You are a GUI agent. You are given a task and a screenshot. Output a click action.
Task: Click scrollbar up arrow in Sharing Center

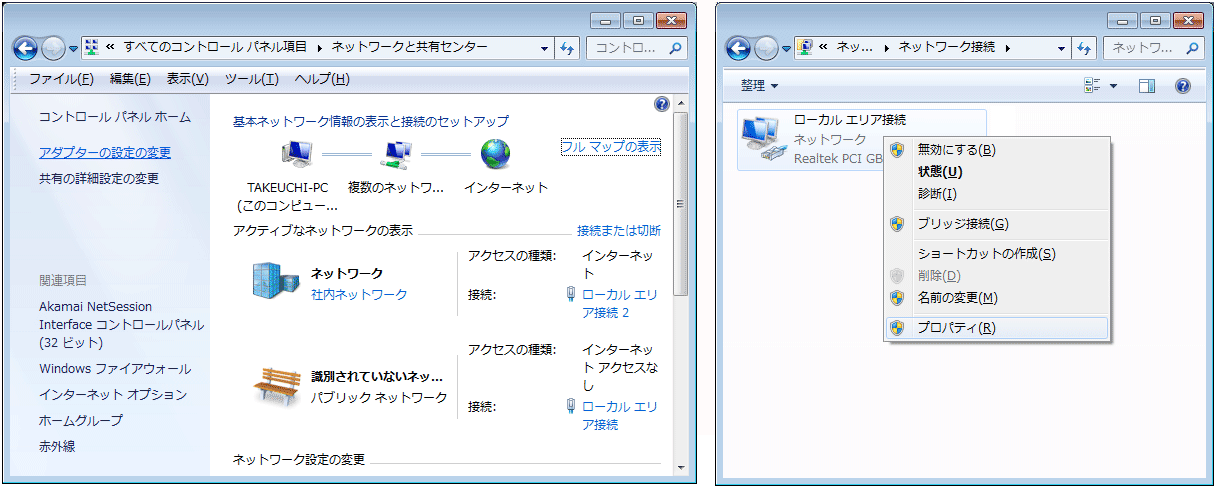pos(681,103)
